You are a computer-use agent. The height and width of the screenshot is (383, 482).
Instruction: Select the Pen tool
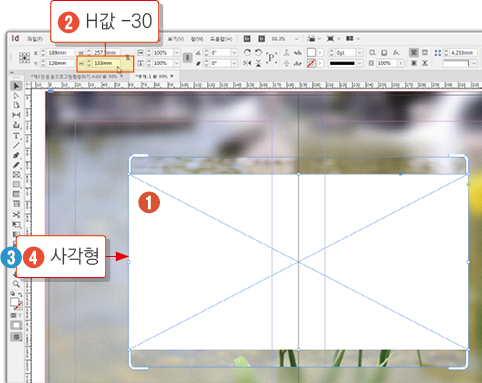16,155
